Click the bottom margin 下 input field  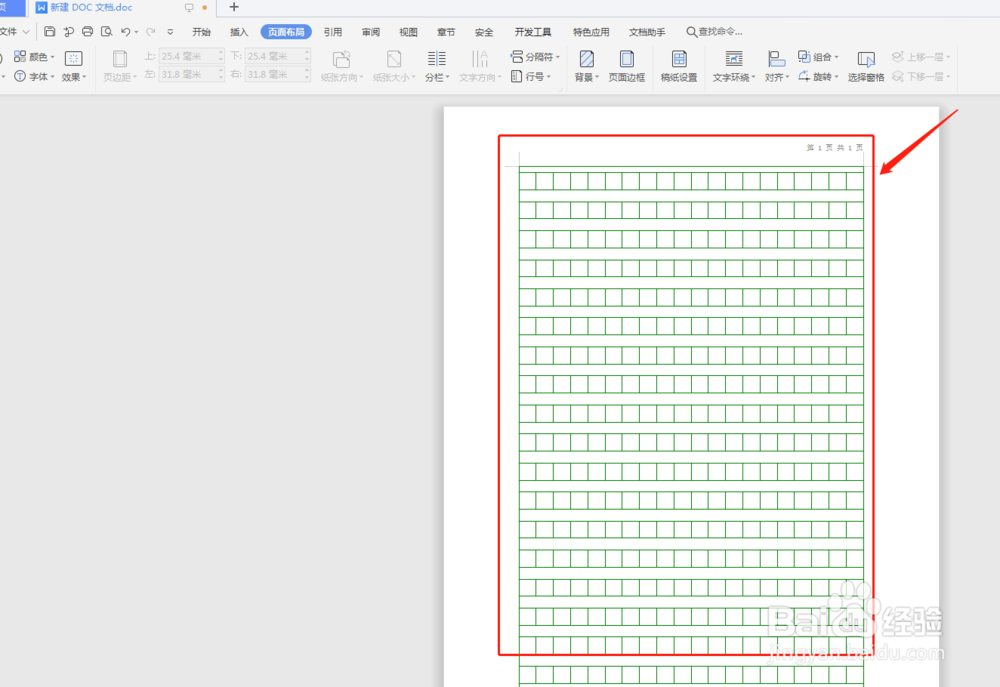277,56
